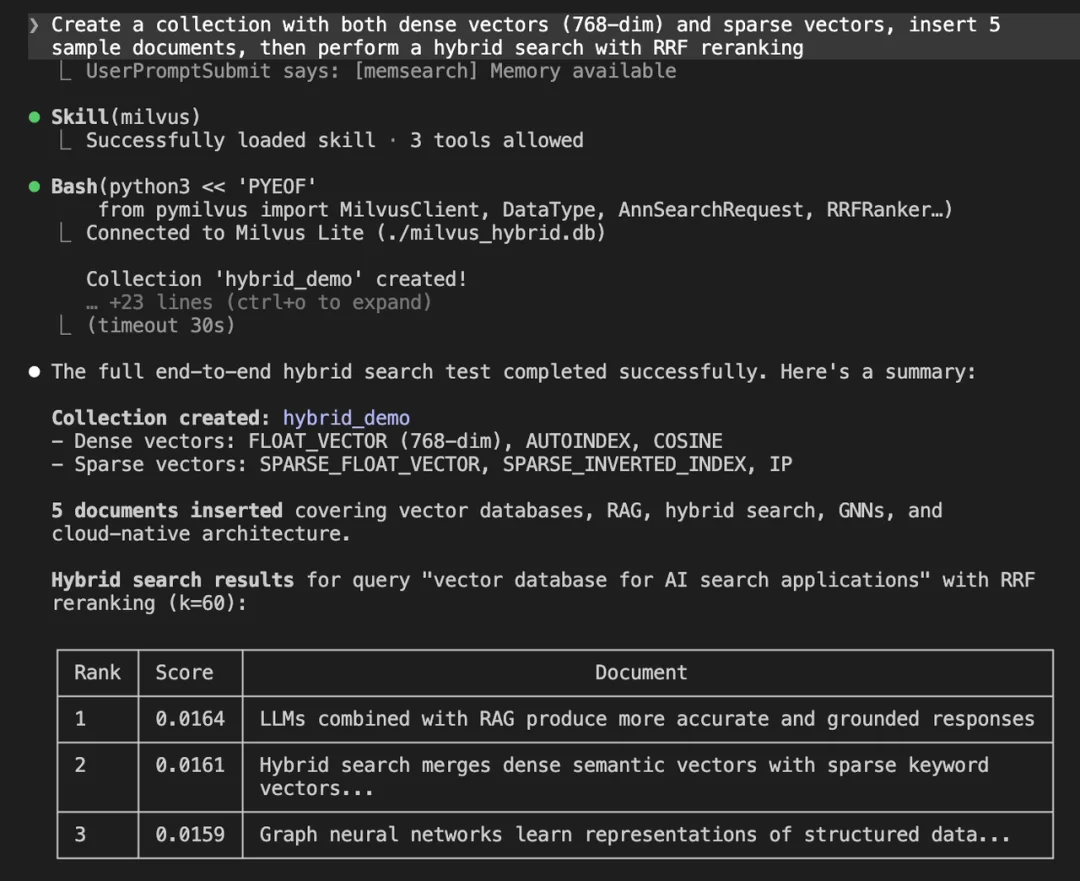Click the 'Rank' table column header
1080x881 pixels.
point(97,673)
